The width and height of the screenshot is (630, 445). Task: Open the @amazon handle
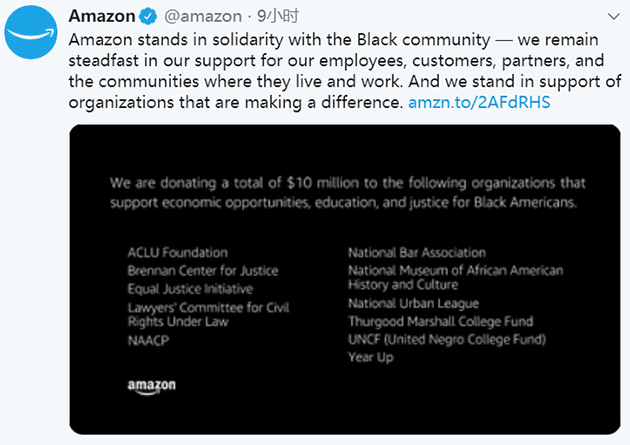click(x=203, y=16)
